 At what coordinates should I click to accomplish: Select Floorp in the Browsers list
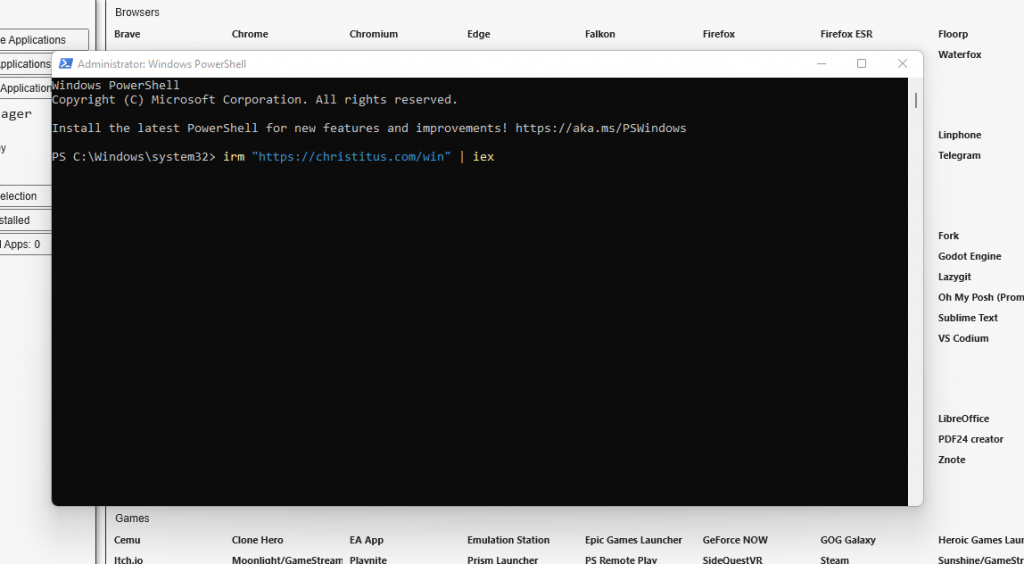click(953, 34)
